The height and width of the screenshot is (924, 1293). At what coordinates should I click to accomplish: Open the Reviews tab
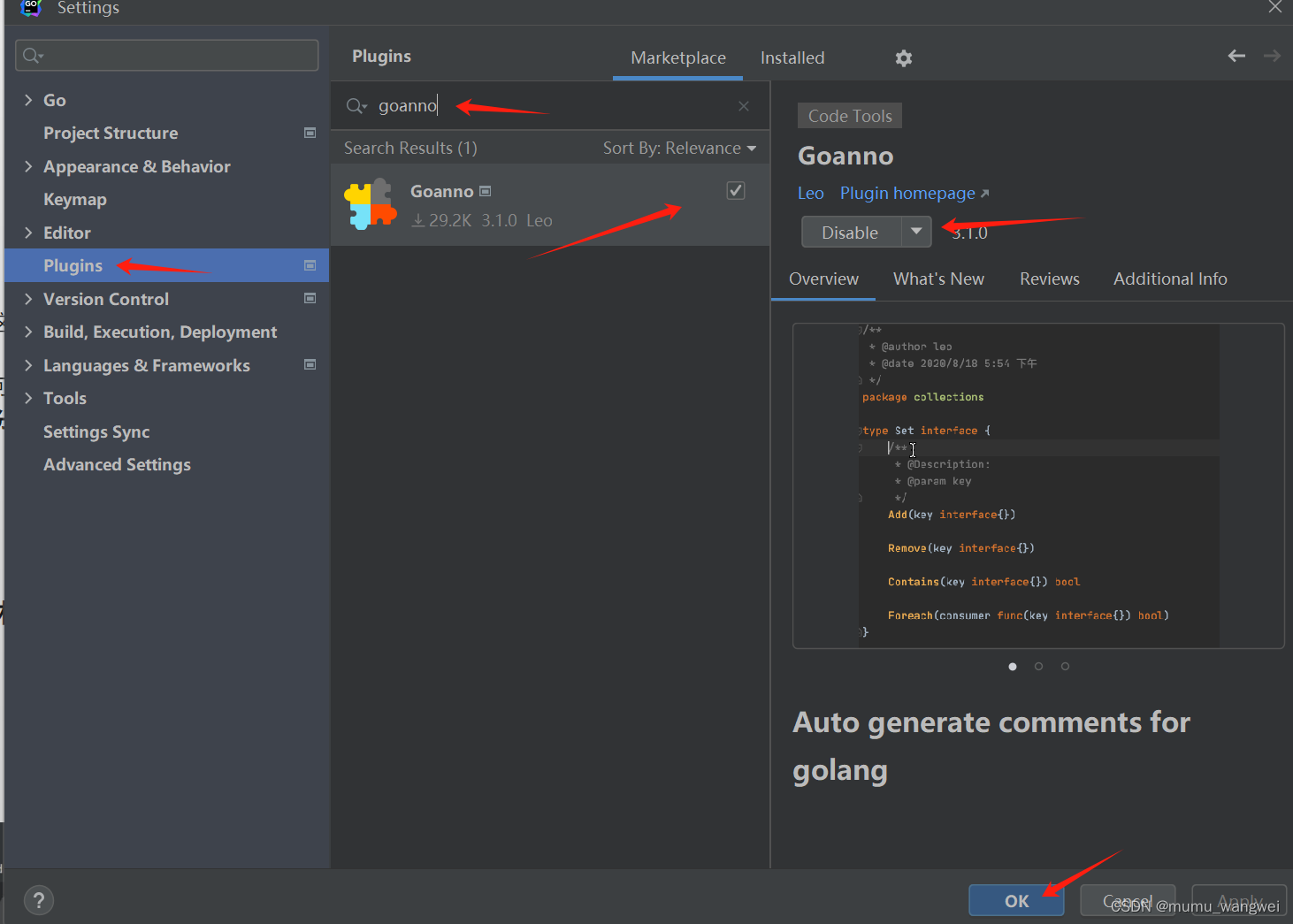click(x=1049, y=279)
